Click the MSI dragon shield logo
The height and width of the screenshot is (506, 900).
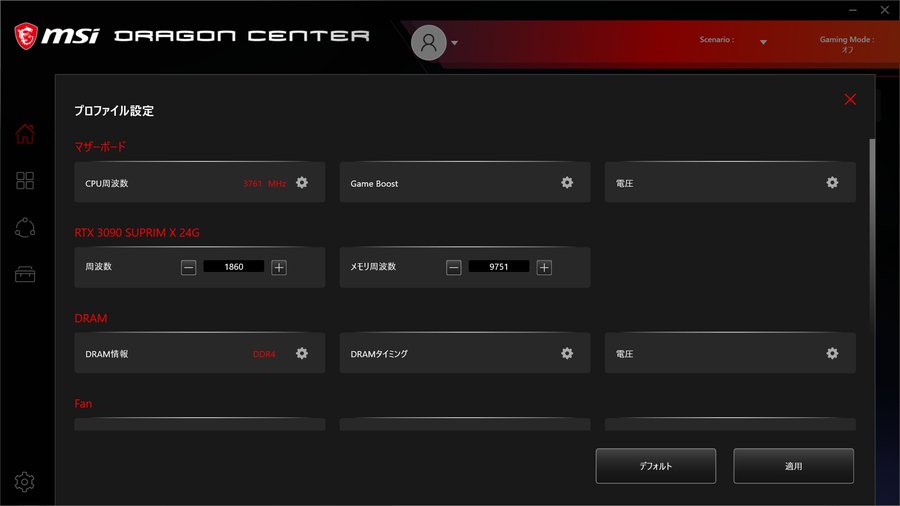pos(26,36)
